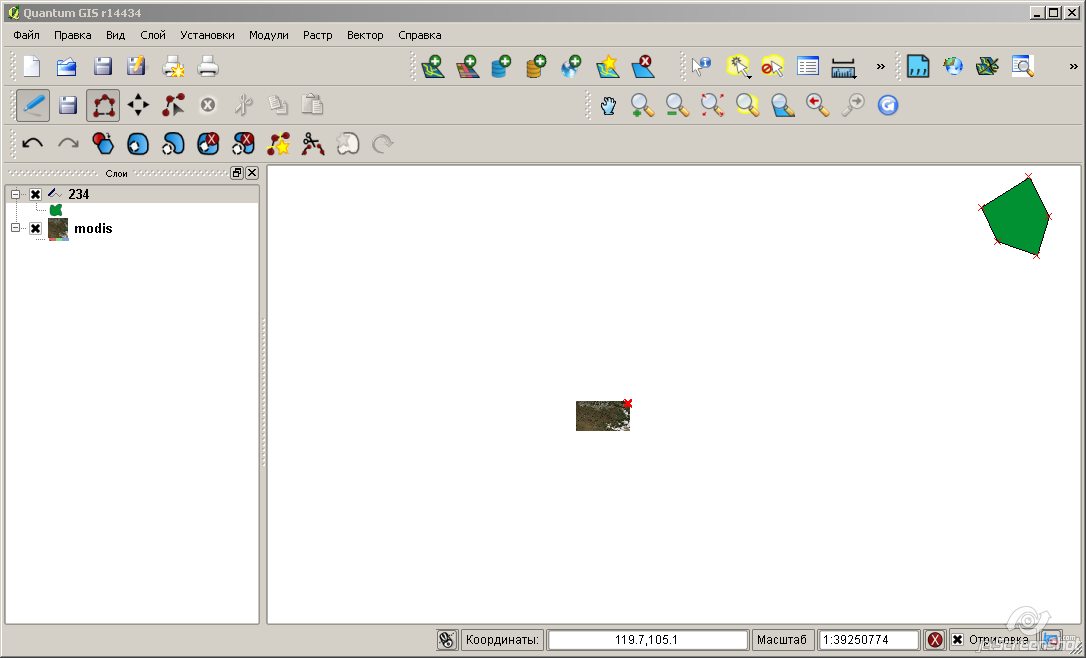Select the Measure ruler tool
This screenshot has width=1086, height=658.
[x=843, y=67]
